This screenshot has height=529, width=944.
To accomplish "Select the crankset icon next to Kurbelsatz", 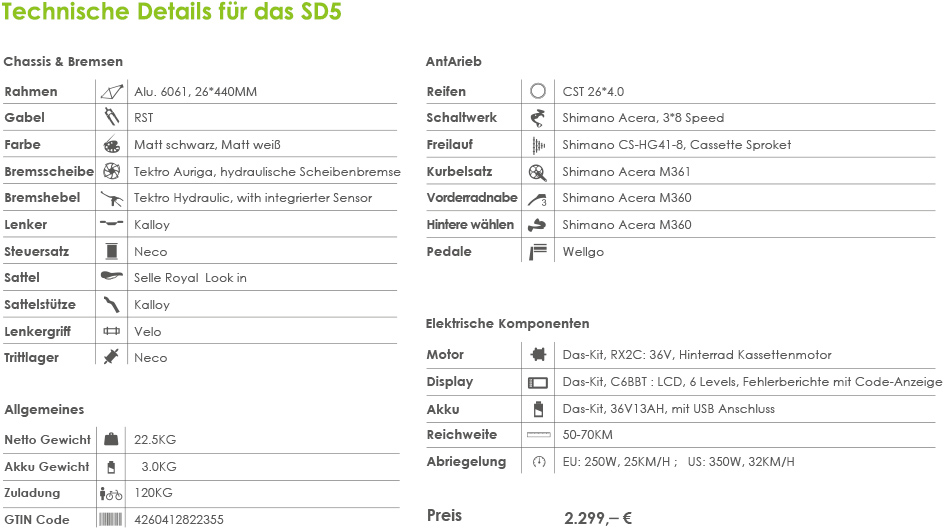I will [538, 172].
